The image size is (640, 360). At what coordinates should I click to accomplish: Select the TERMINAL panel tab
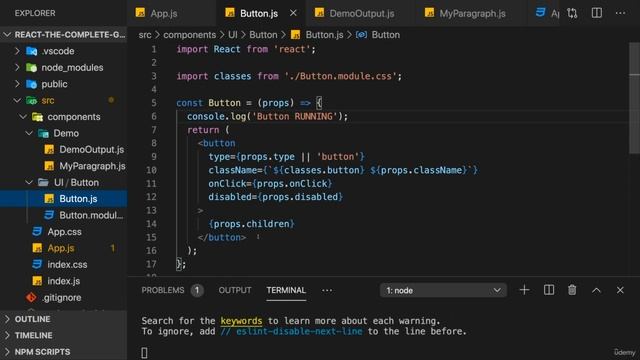(286, 290)
